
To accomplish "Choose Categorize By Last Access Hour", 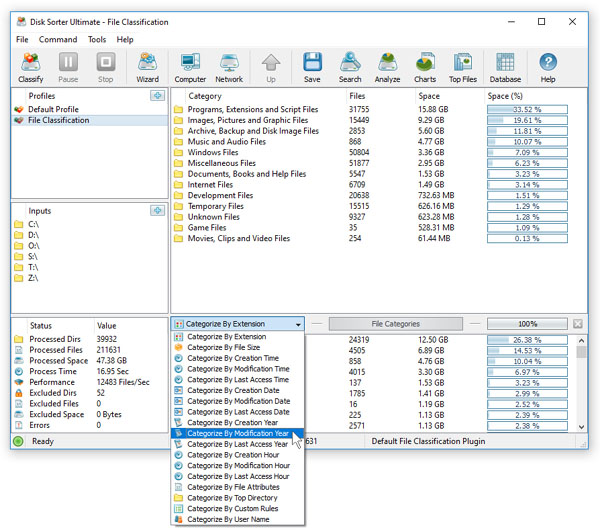I will click(x=238, y=477).
